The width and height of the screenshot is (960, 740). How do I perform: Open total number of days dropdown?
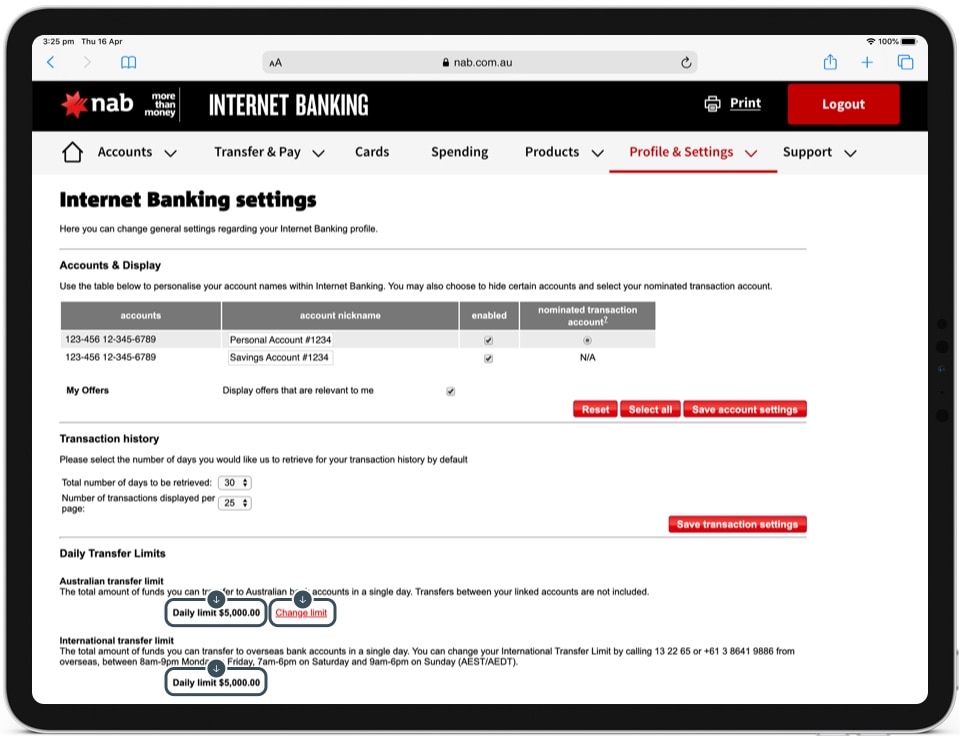pos(235,483)
